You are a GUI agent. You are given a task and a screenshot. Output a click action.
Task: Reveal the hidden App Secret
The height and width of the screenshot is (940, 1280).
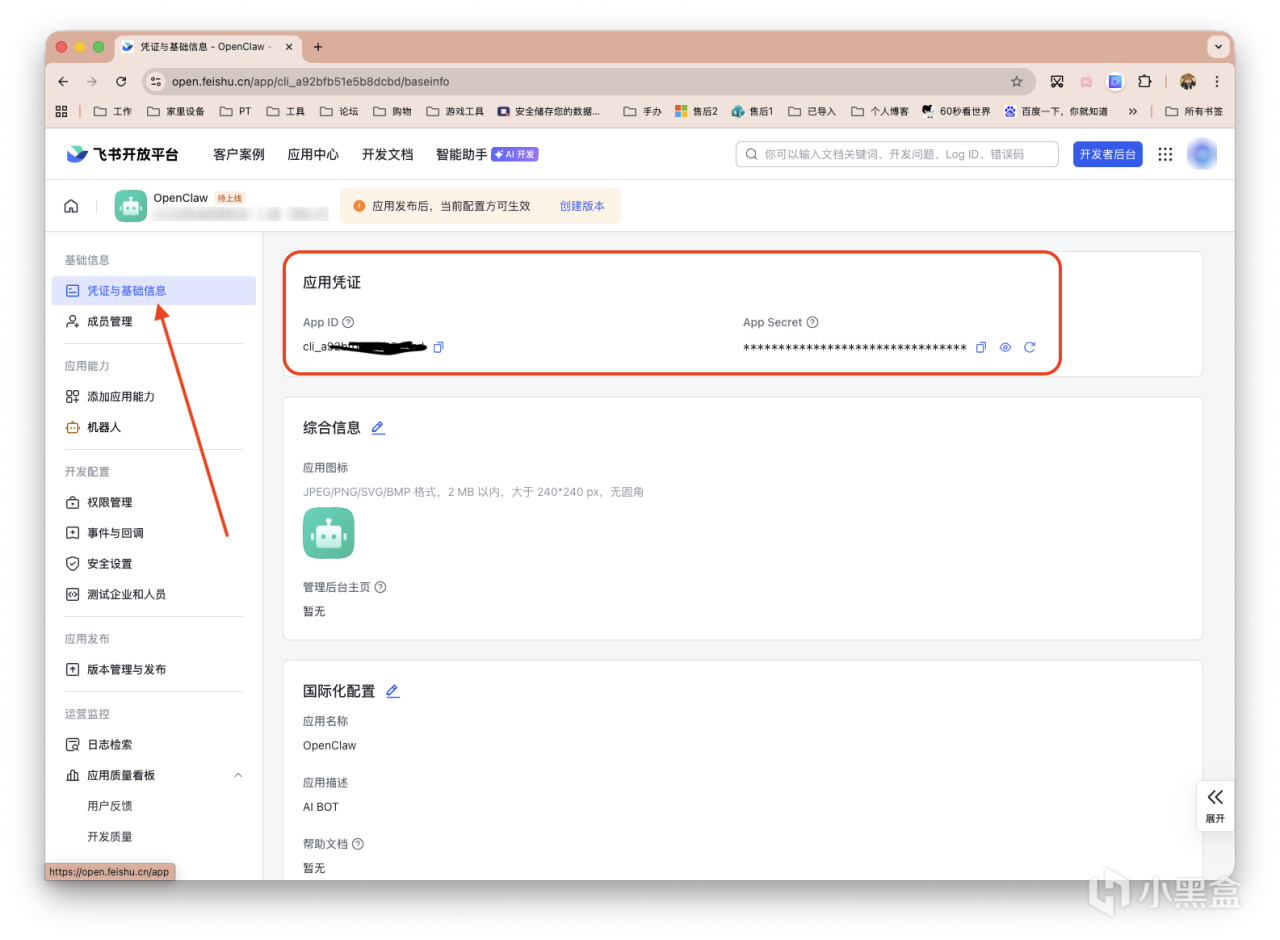pyautogui.click(x=1005, y=347)
